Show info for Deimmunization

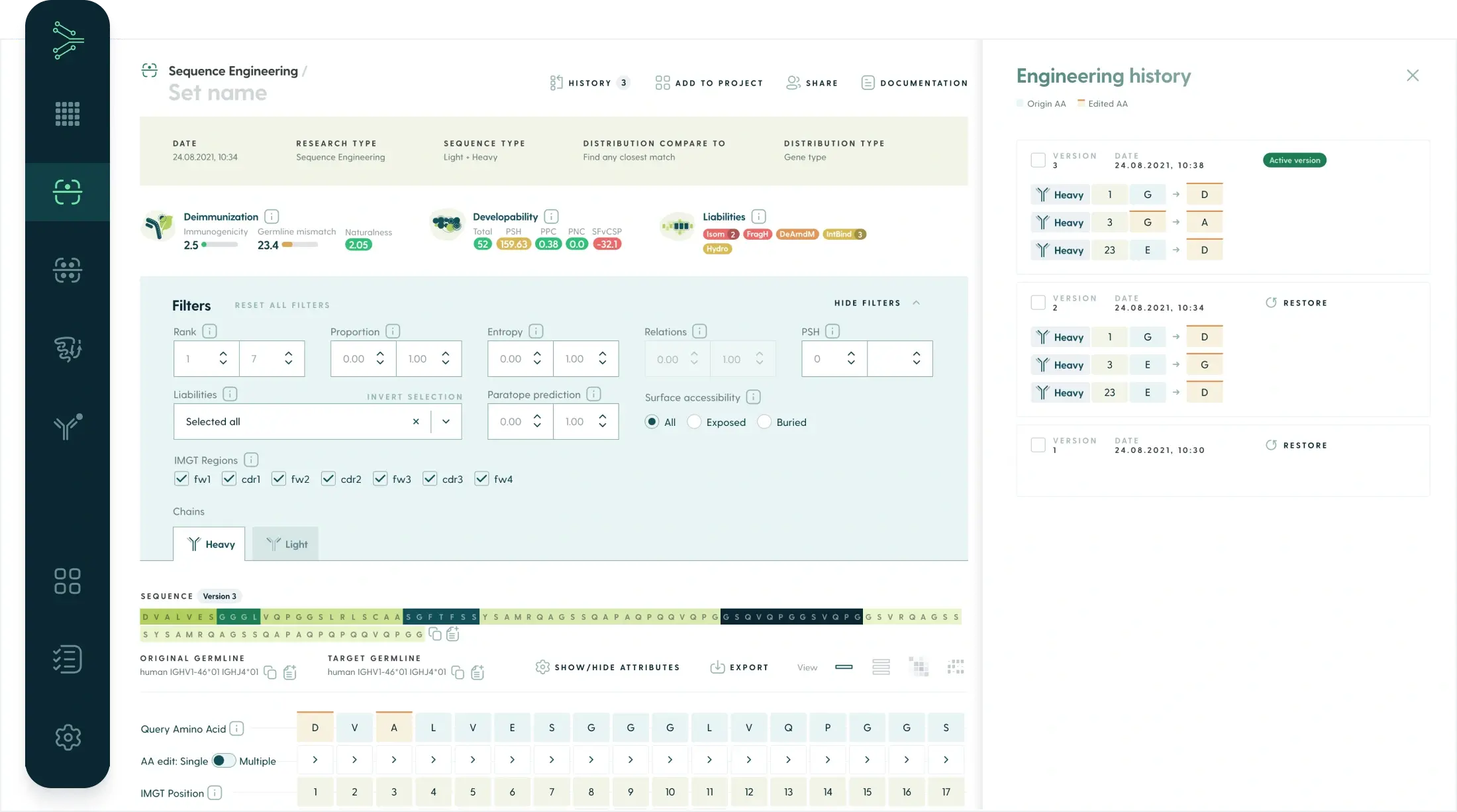pos(272,217)
